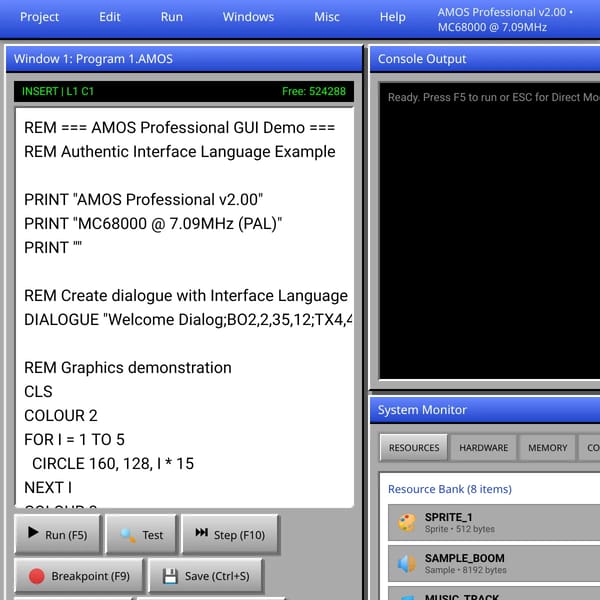Click the Step (F10) button
The image size is (600, 600).
point(230,534)
